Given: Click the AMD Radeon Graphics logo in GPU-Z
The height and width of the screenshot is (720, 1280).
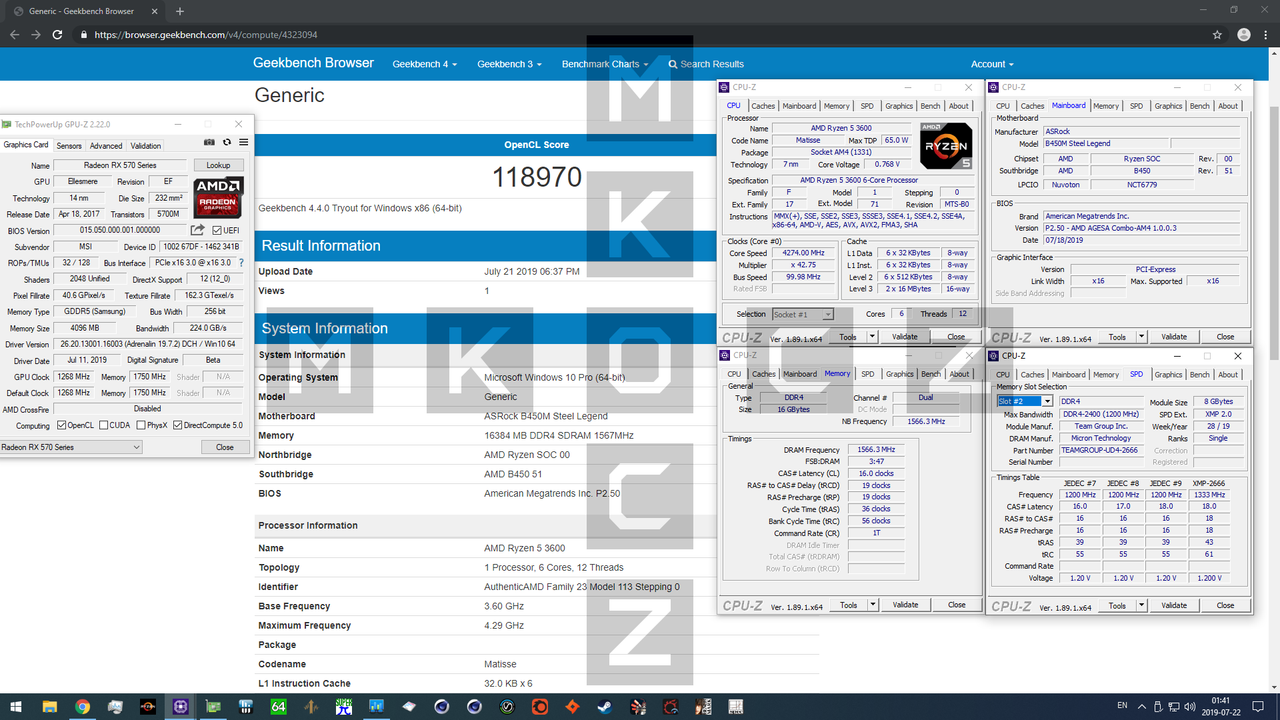Looking at the screenshot, I should tap(219, 198).
